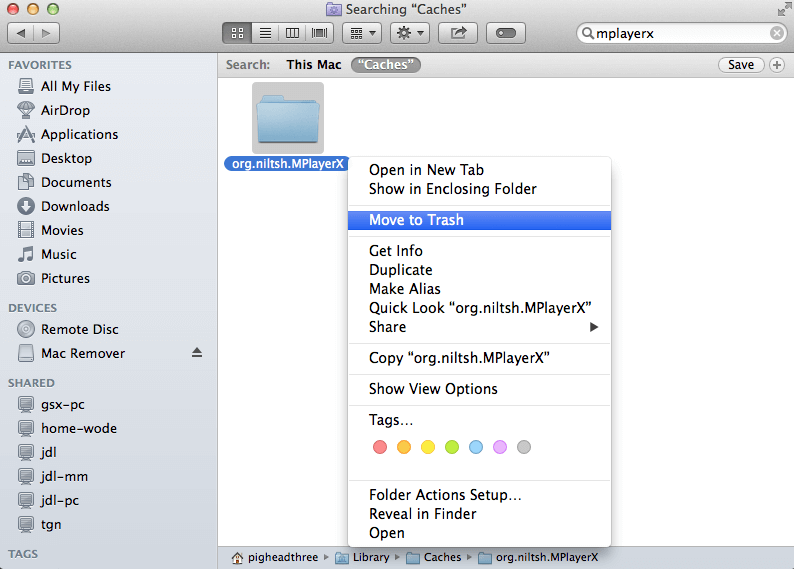Go back with the left arrow button
794x569 pixels.
[x=21, y=33]
